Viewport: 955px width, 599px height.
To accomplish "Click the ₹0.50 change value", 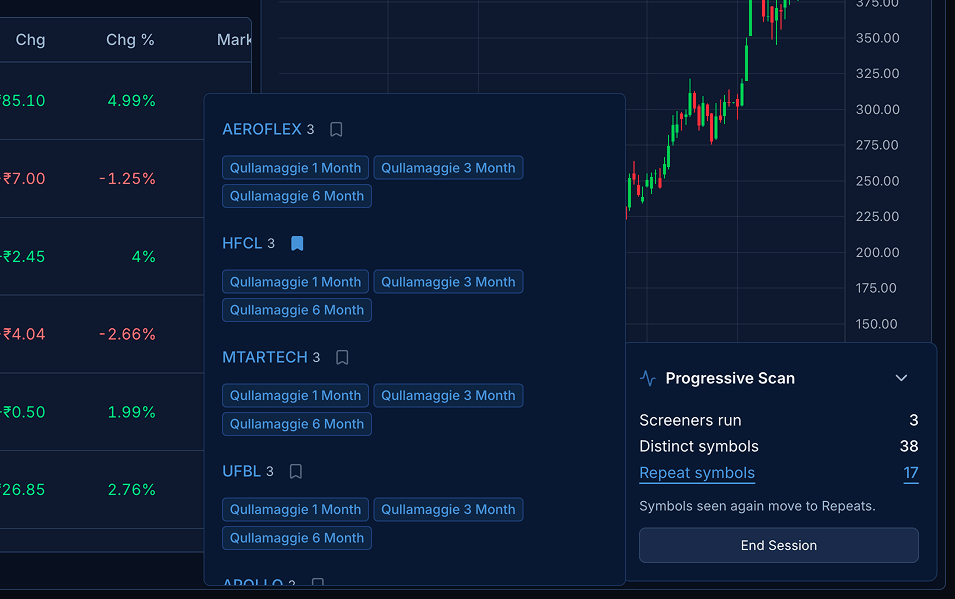I will click(x=23, y=412).
